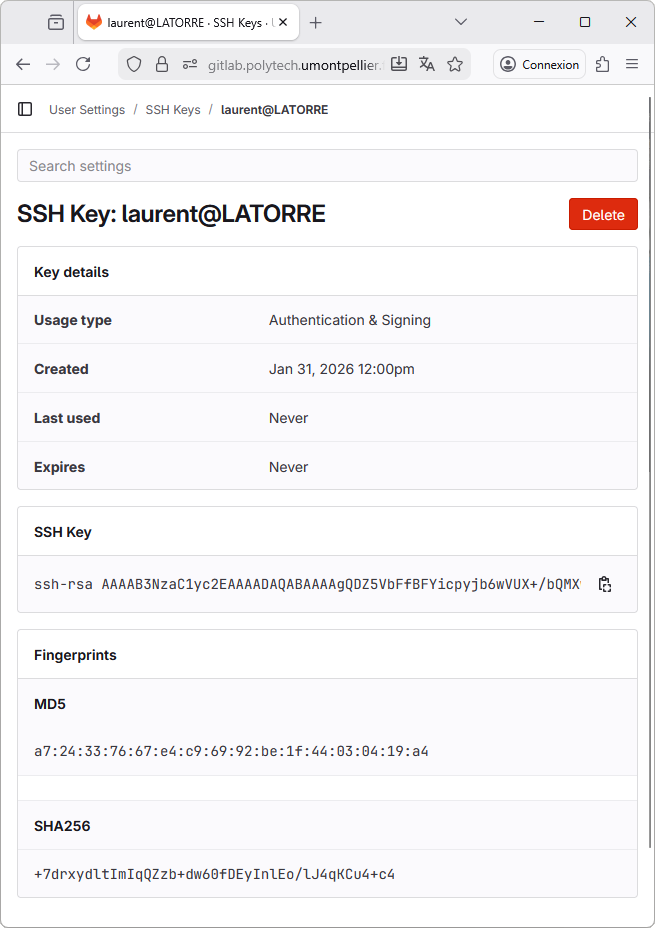The height and width of the screenshot is (928, 655).
Task: Click the translate page icon
Action: point(427,64)
